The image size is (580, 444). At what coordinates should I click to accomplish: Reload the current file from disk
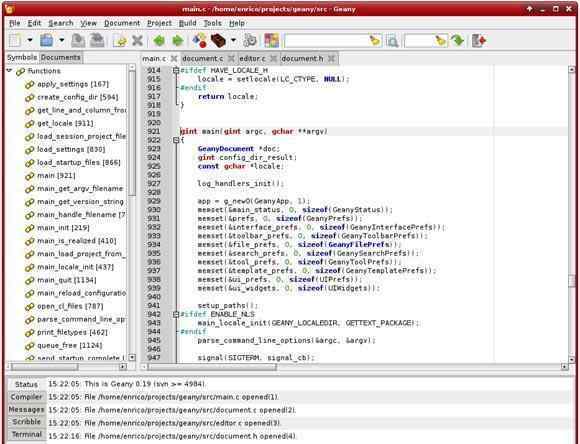coord(120,41)
